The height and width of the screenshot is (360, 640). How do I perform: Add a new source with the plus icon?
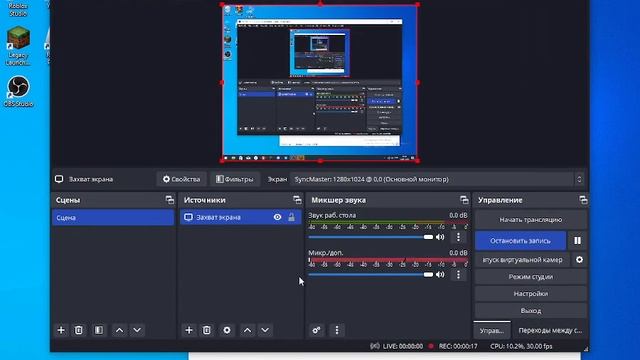point(189,330)
